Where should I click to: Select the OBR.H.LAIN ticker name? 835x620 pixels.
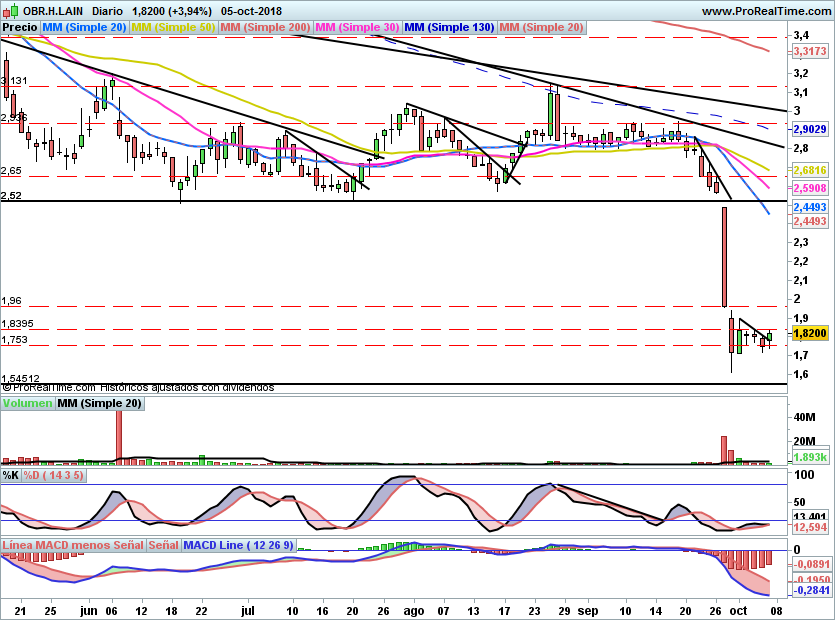tap(53, 11)
